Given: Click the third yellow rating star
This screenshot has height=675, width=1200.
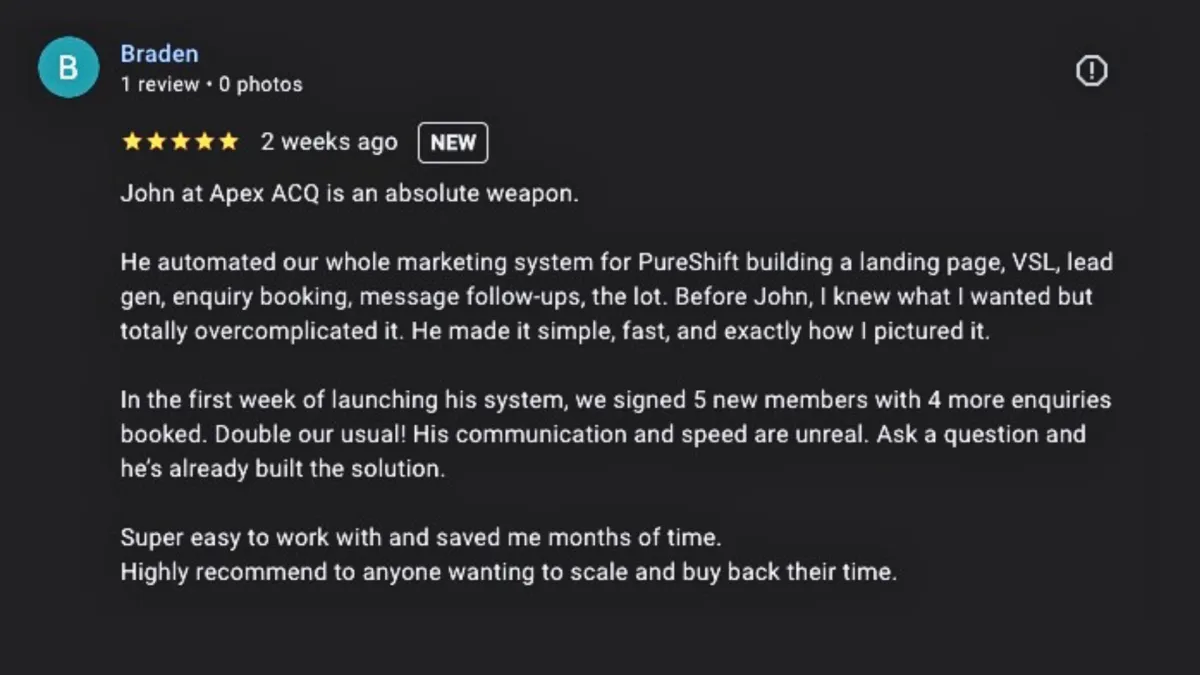Looking at the screenshot, I should pyautogui.click(x=180, y=142).
